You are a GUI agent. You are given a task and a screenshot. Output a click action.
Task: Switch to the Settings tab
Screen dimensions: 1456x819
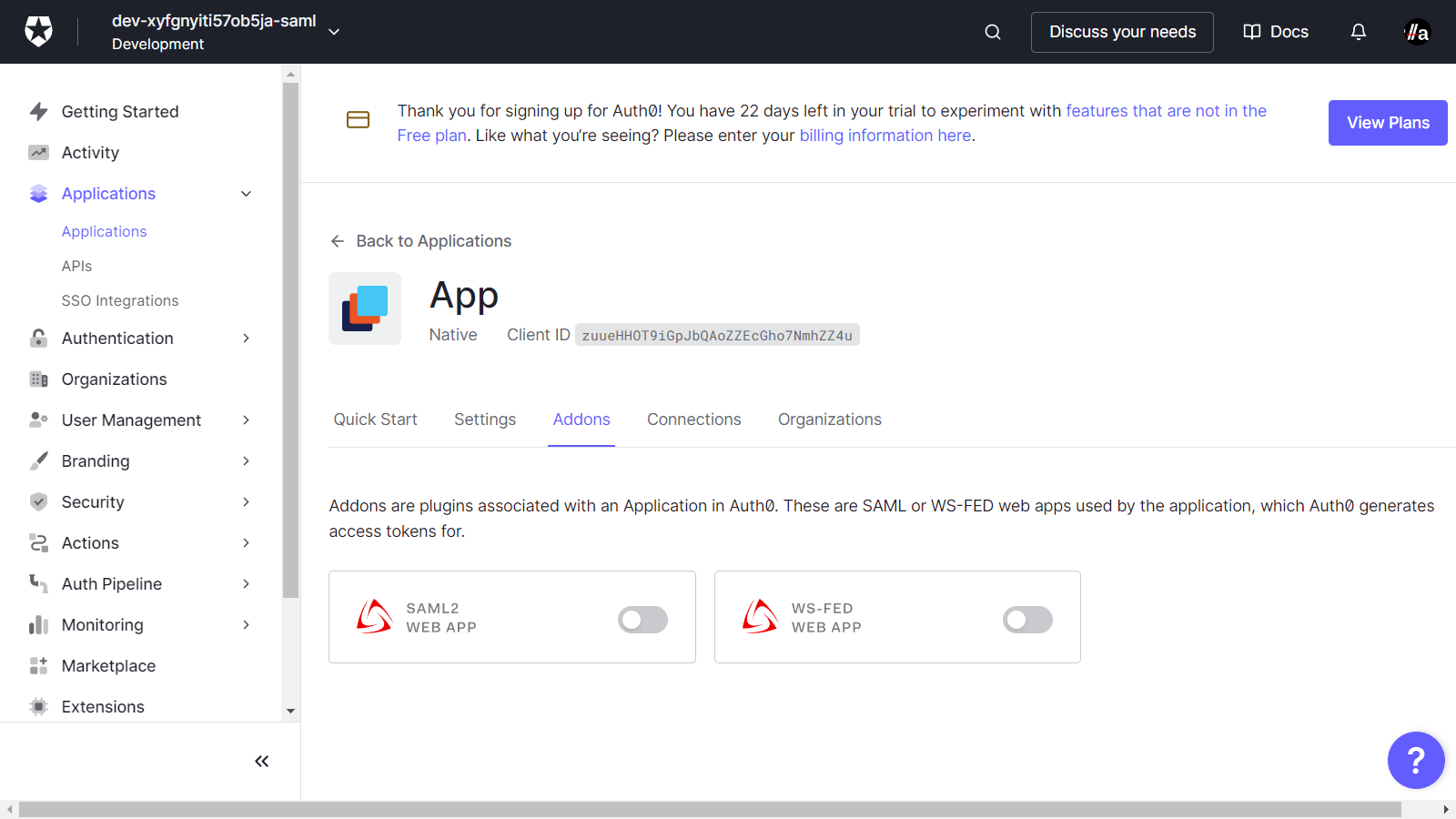tap(484, 420)
